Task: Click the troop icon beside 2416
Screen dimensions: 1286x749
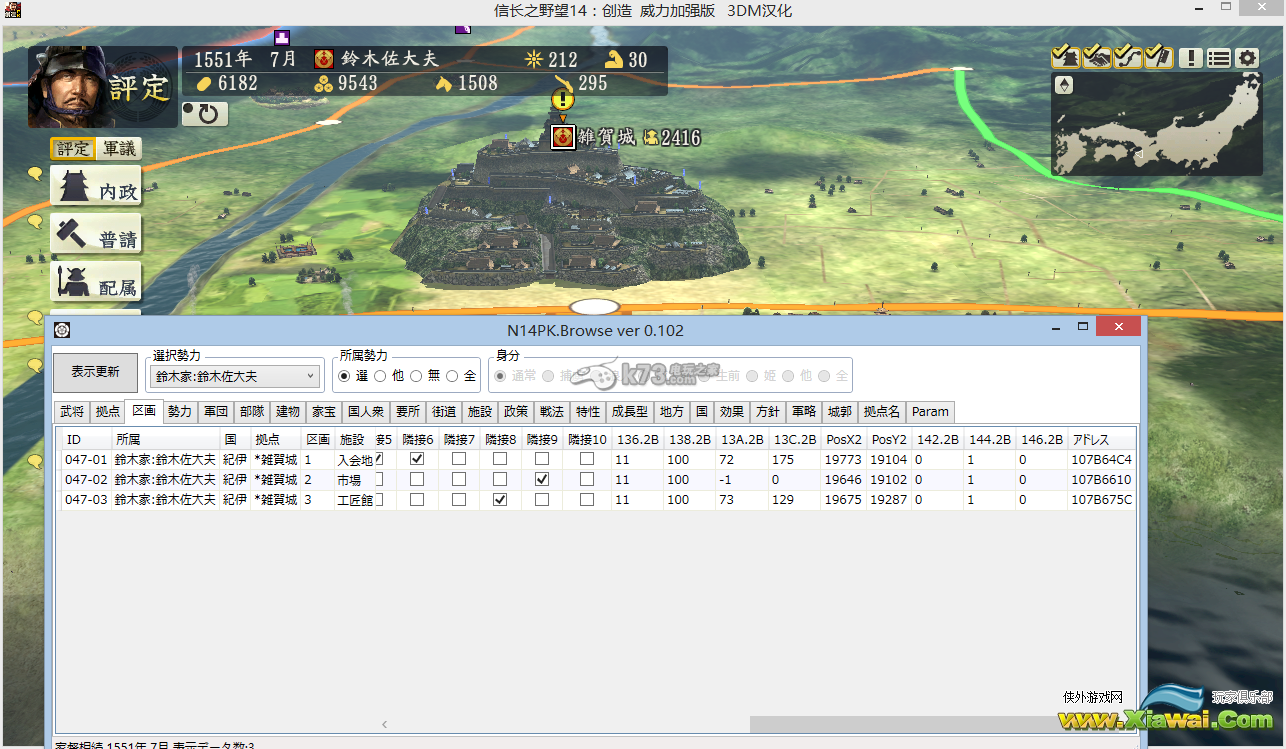Action: (x=650, y=138)
